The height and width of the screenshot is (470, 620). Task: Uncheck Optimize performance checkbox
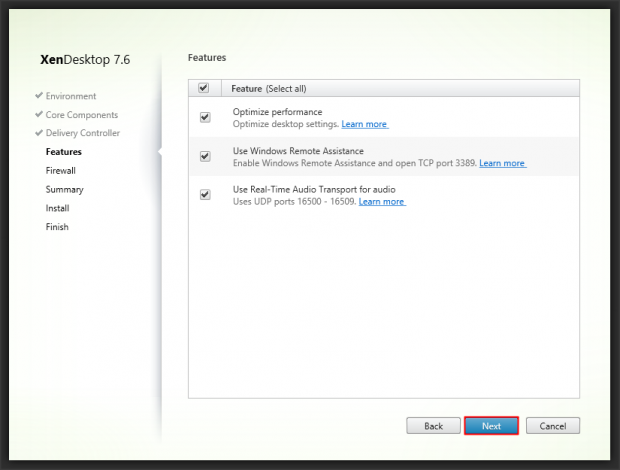(205, 117)
